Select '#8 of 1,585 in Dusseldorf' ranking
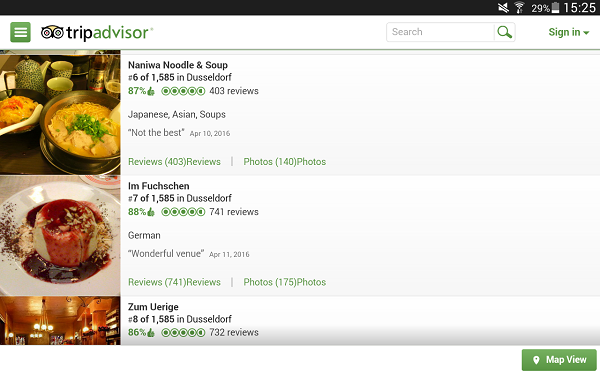 click(180, 319)
